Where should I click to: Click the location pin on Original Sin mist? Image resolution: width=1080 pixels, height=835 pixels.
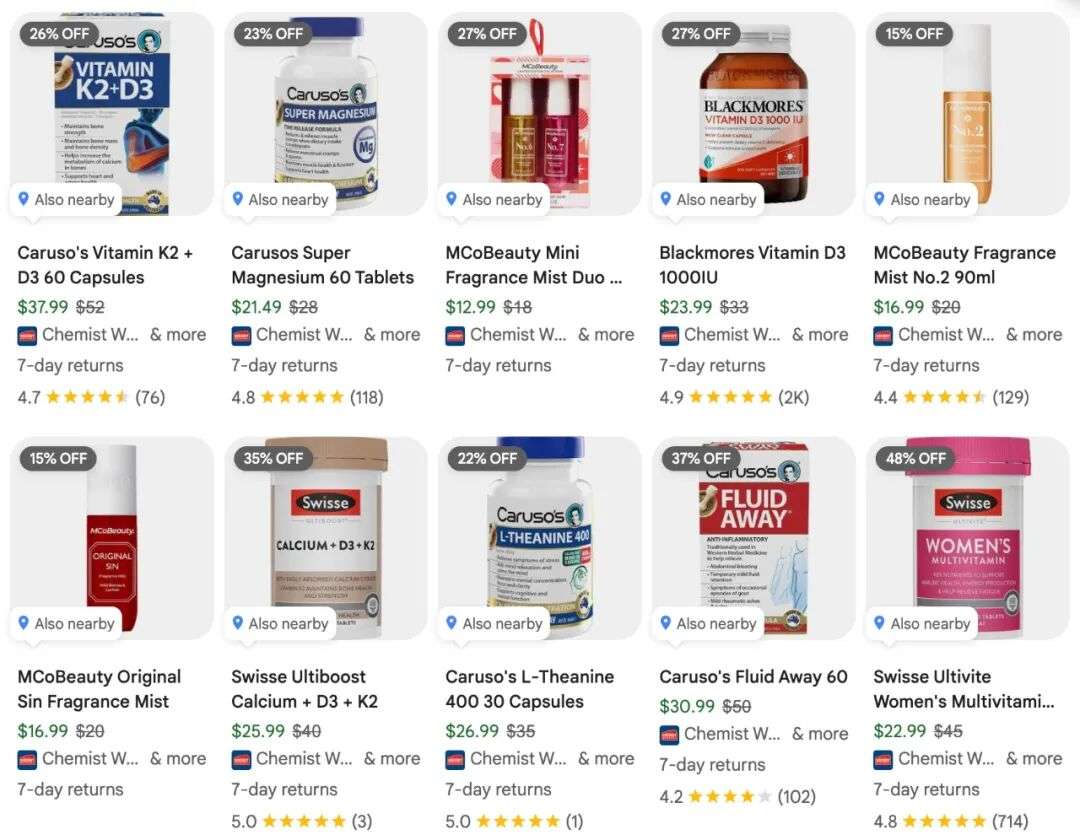pos(23,623)
